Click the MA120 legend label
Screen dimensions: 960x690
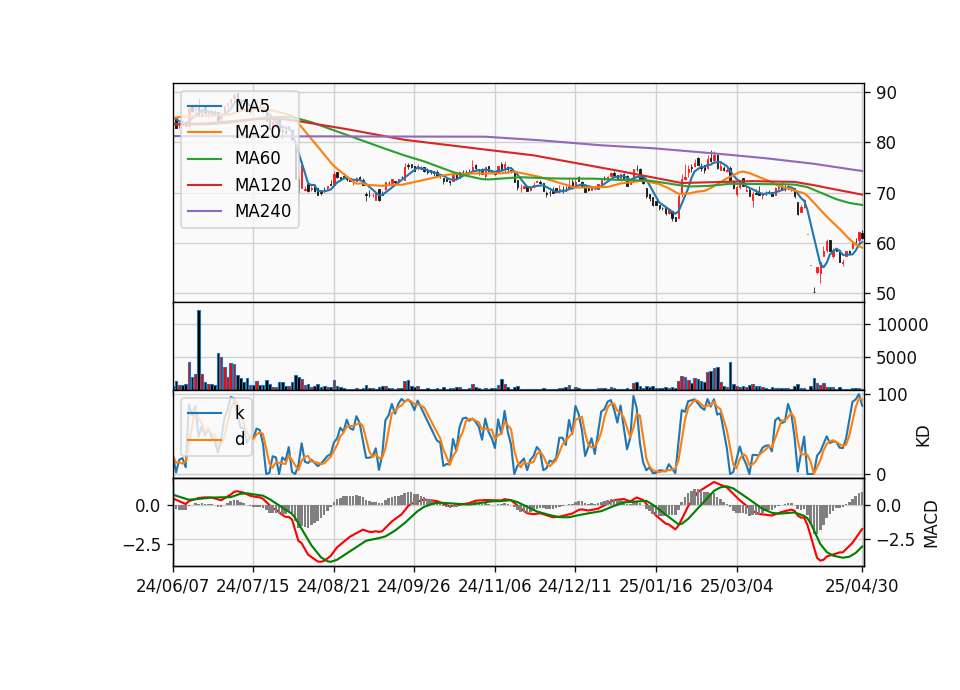pos(263,185)
